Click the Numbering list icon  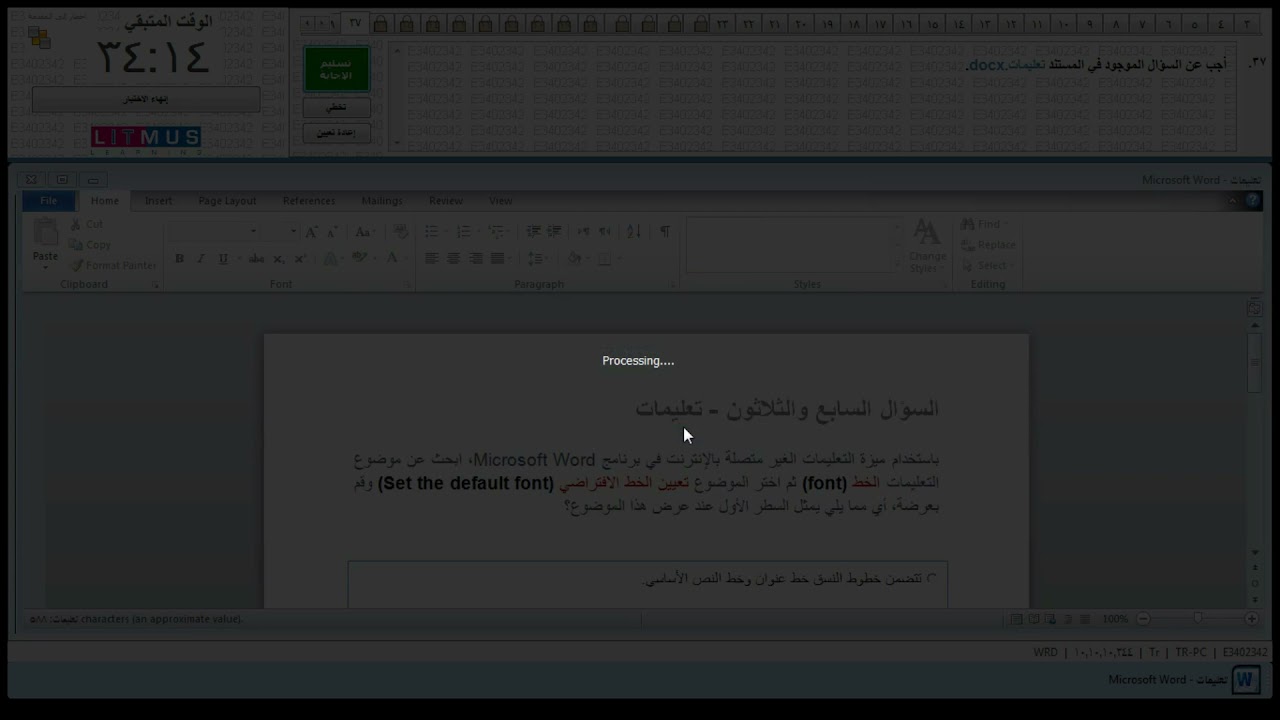click(x=464, y=231)
